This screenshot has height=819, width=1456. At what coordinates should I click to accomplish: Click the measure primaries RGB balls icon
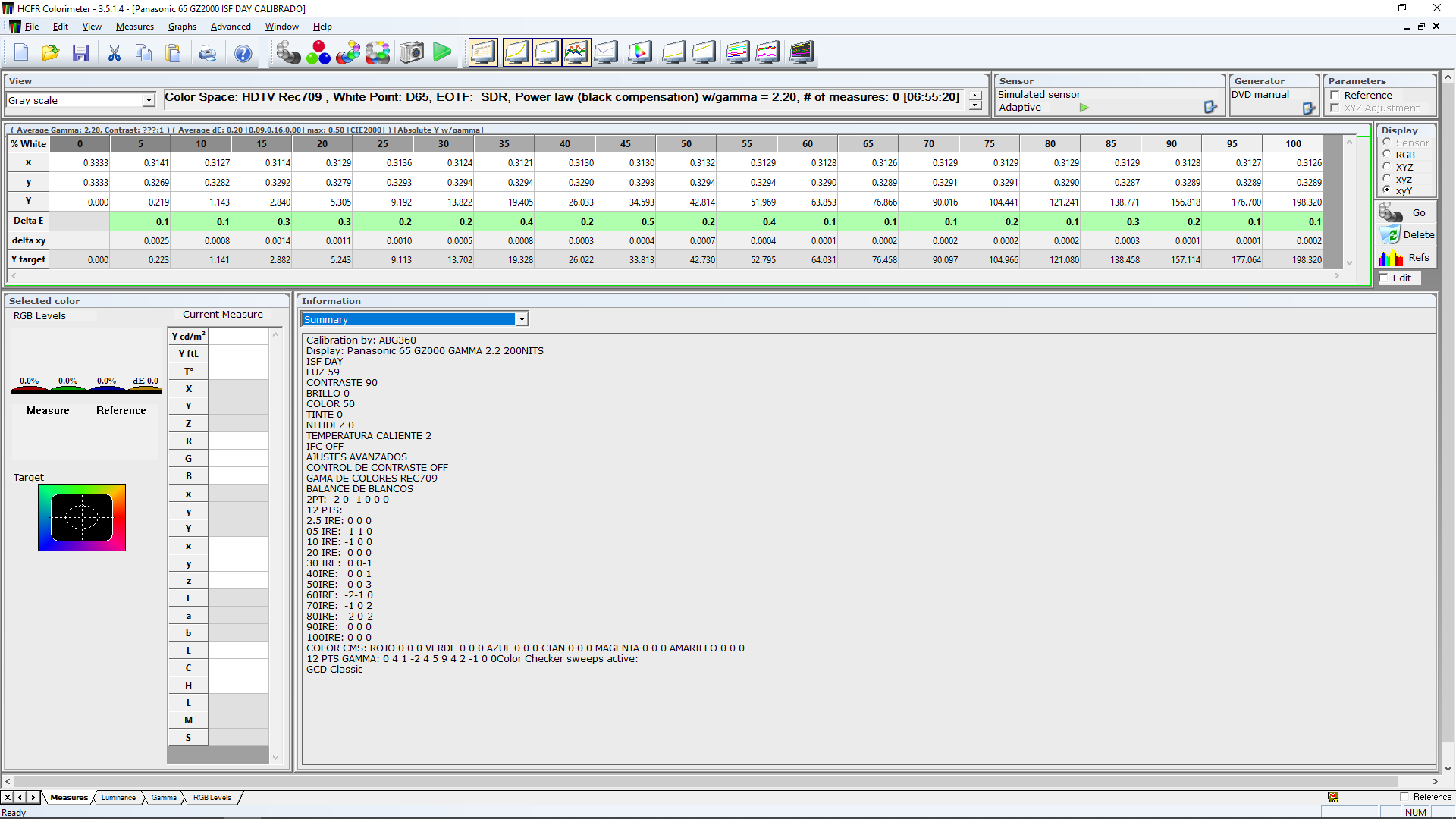318,52
